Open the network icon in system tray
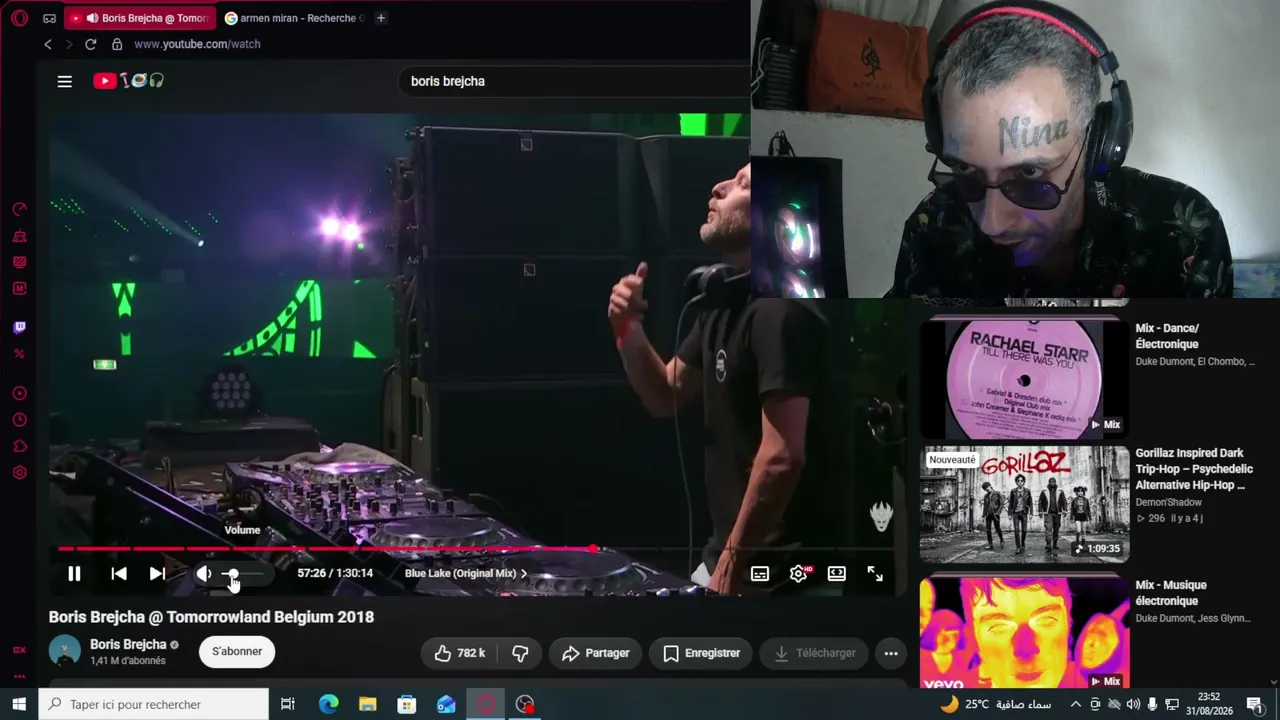Screen dimensions: 1280x720 click(x=1172, y=704)
